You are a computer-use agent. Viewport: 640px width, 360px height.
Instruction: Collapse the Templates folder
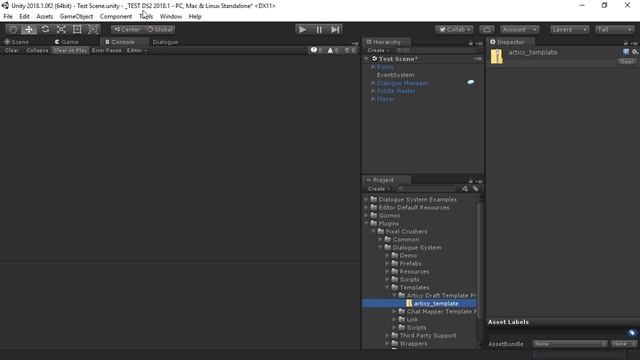(387, 287)
